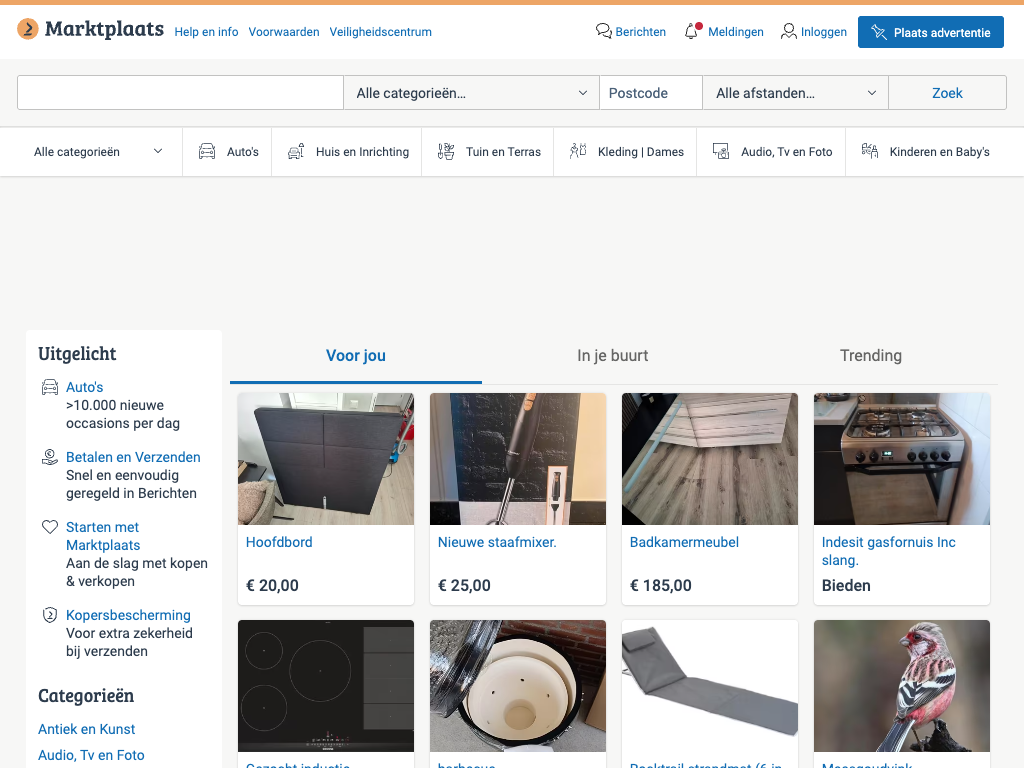Select the Auto's car icon category
This screenshot has width=1024, height=768.
[x=207, y=152]
